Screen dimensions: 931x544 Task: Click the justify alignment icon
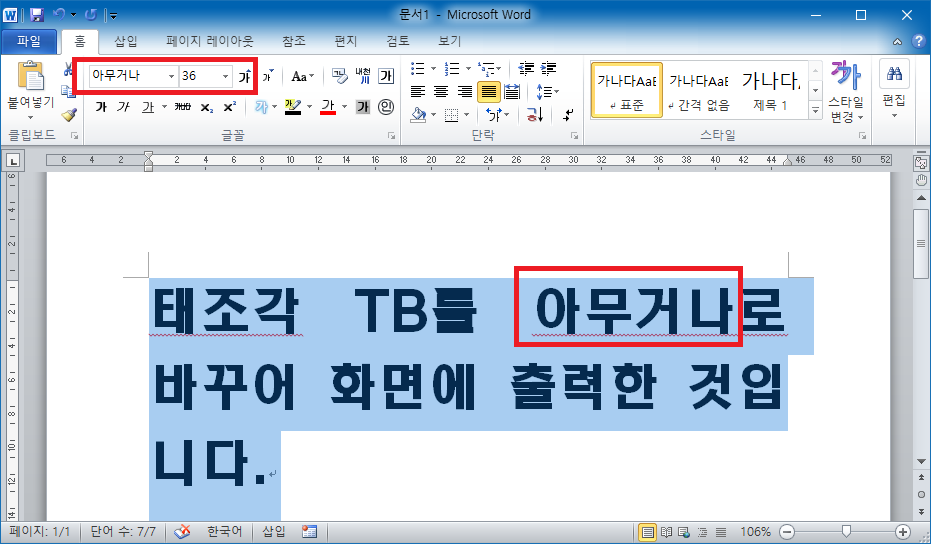pyautogui.click(x=488, y=91)
